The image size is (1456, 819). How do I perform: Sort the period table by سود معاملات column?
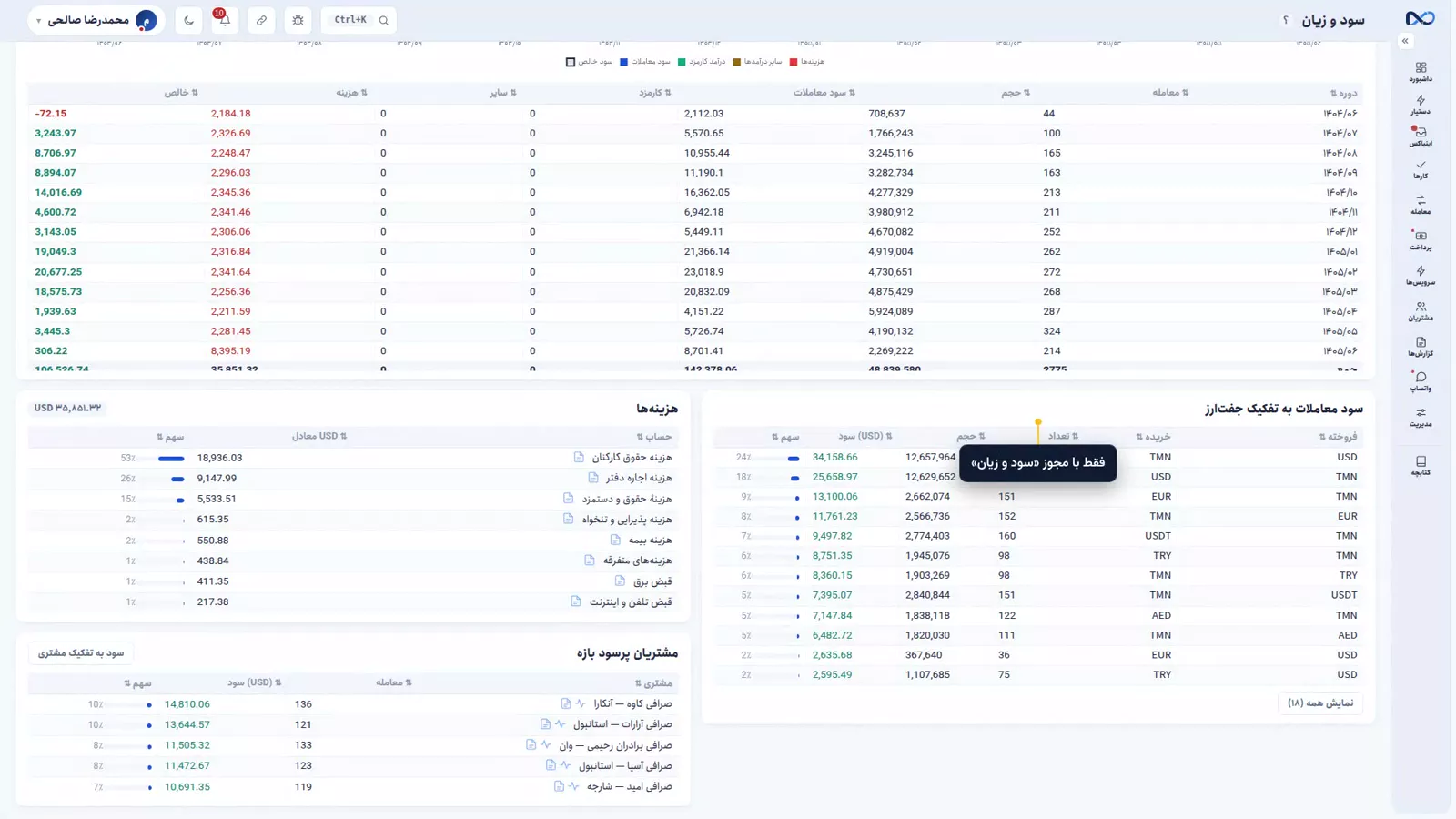(824, 93)
